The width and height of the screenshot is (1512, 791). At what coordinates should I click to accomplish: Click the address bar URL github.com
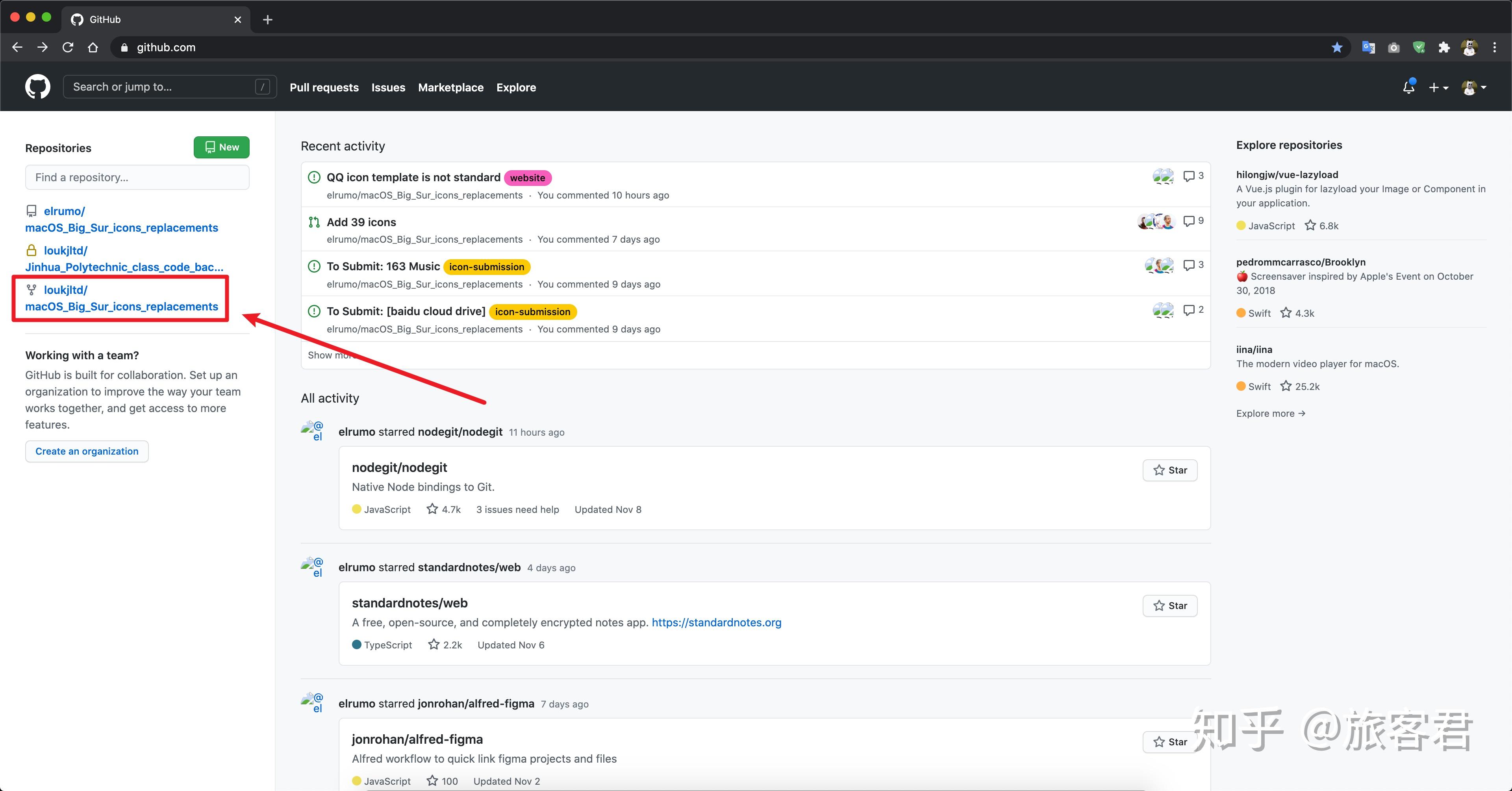coord(166,48)
